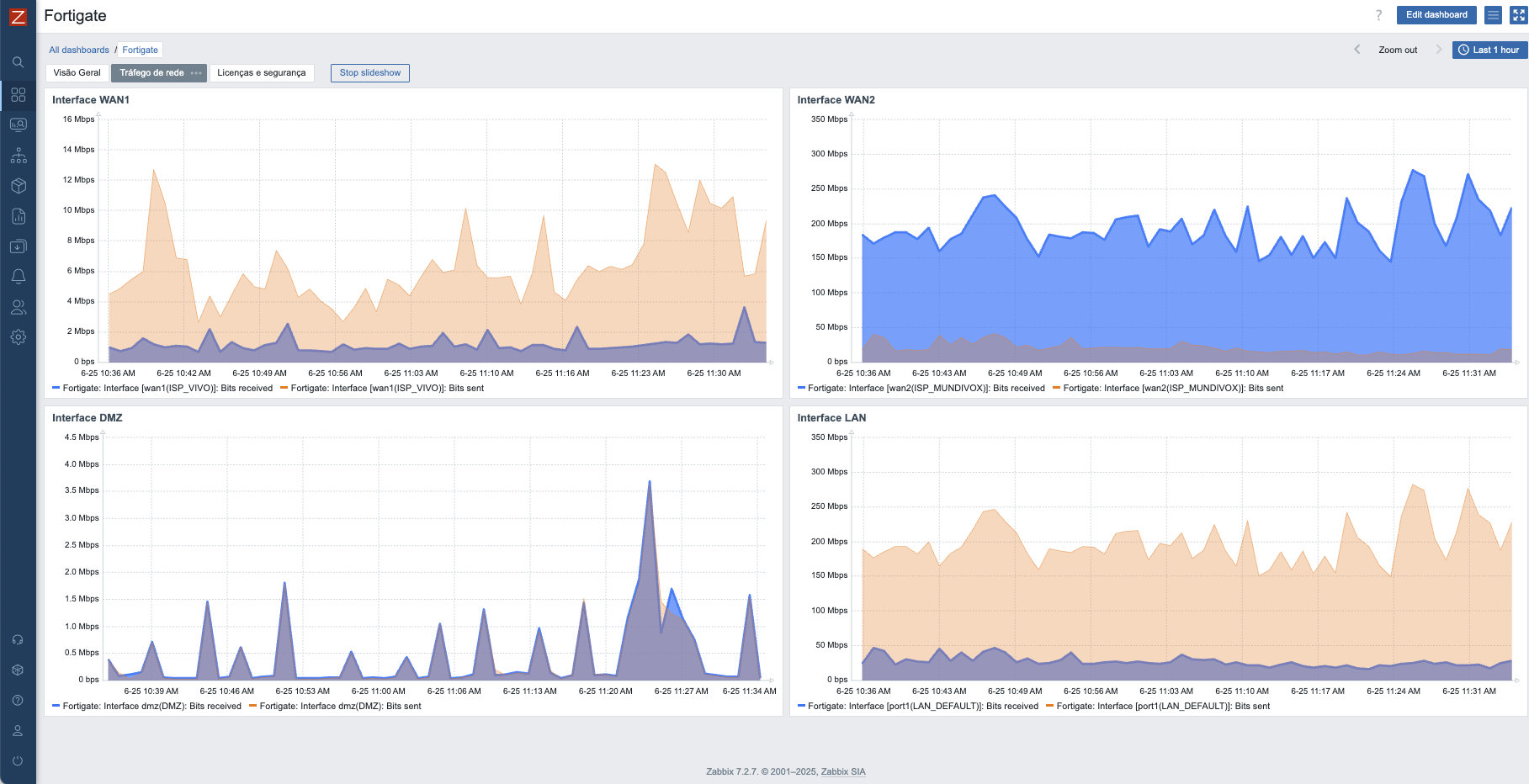Follow the All dashboards breadcrumb link
Image resolution: width=1529 pixels, height=784 pixels.
tap(79, 50)
